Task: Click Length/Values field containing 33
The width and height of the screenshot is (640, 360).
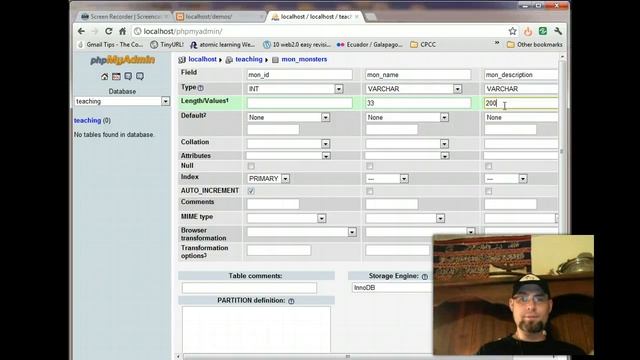Action: pos(418,103)
